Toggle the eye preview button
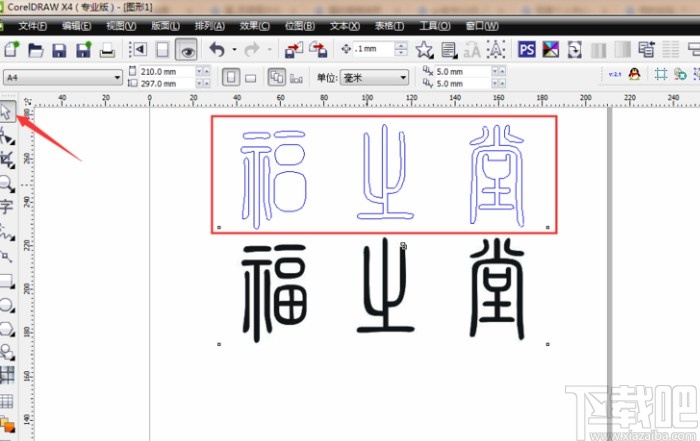The image size is (700, 441). 186,49
